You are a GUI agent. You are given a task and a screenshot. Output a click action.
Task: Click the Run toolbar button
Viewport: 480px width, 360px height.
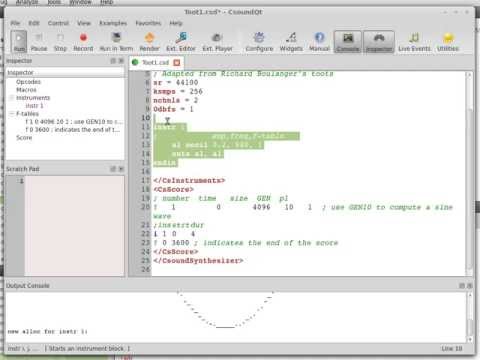(x=19, y=41)
